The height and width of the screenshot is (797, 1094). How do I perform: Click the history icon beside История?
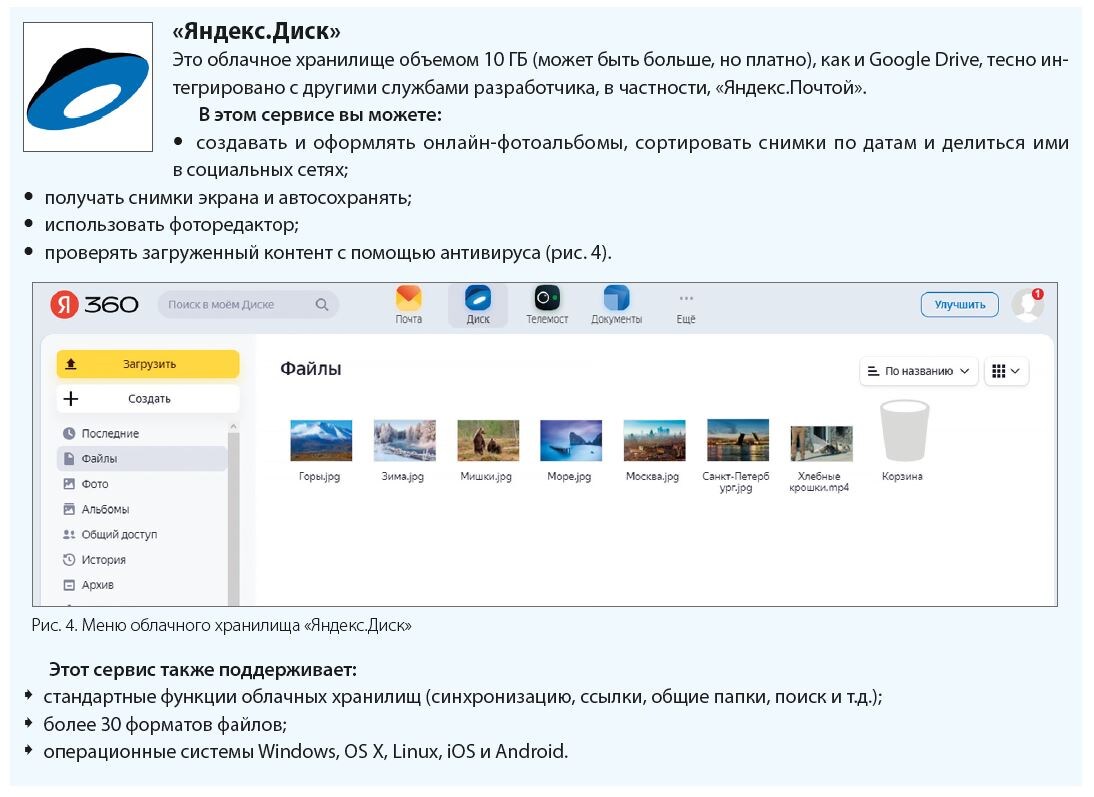(x=69, y=560)
